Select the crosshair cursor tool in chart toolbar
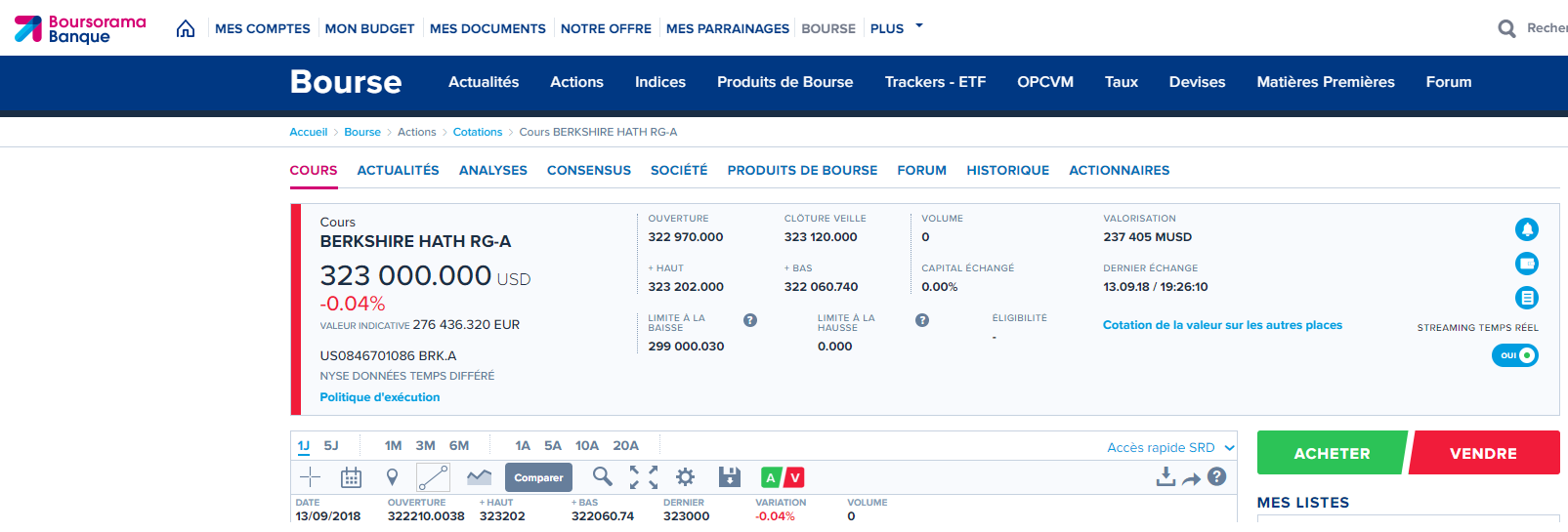This screenshot has width=1568, height=532. coord(311,477)
